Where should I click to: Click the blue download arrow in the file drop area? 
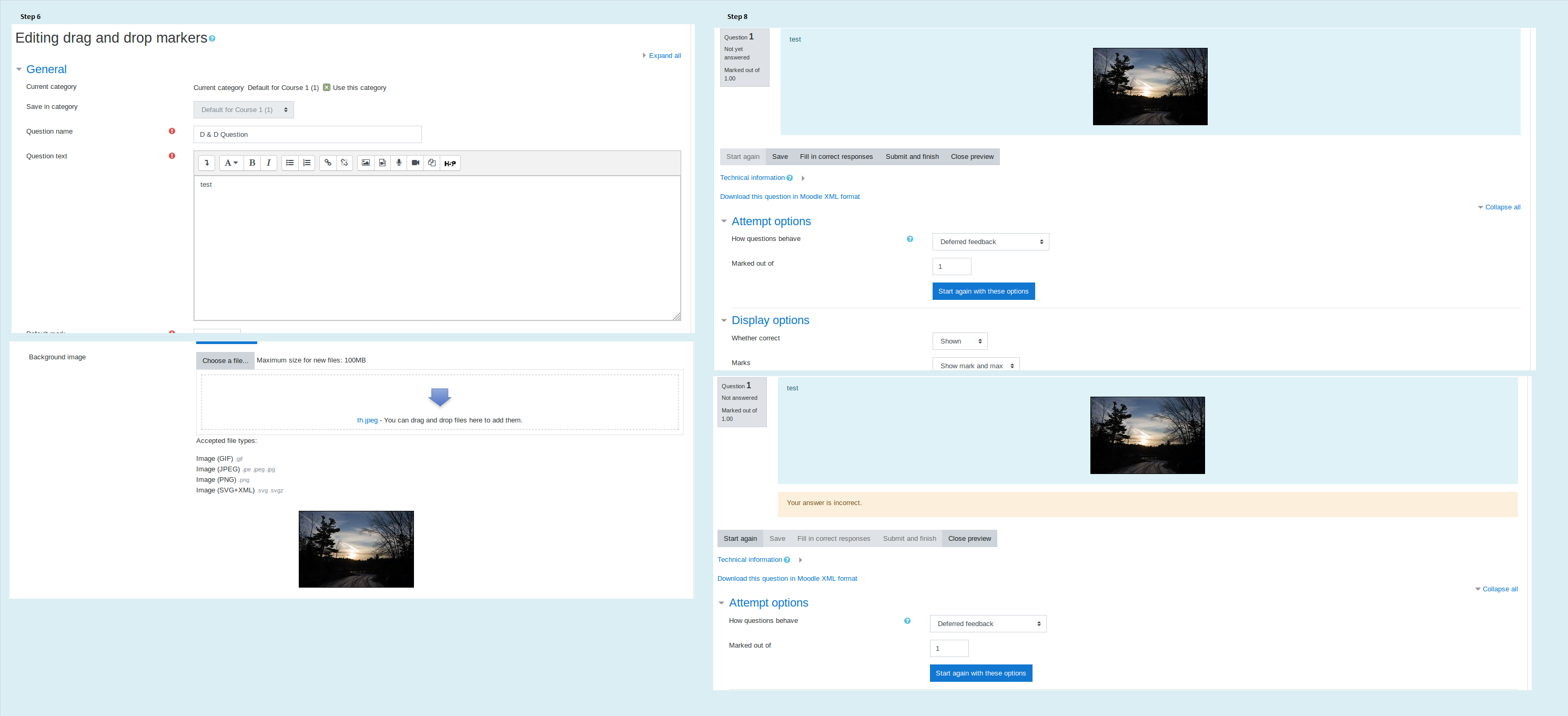point(440,397)
